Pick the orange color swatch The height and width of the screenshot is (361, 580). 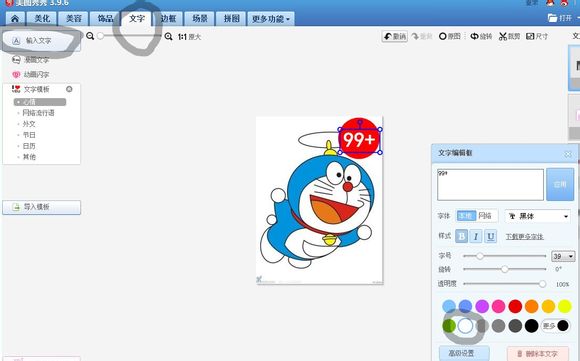click(532, 306)
